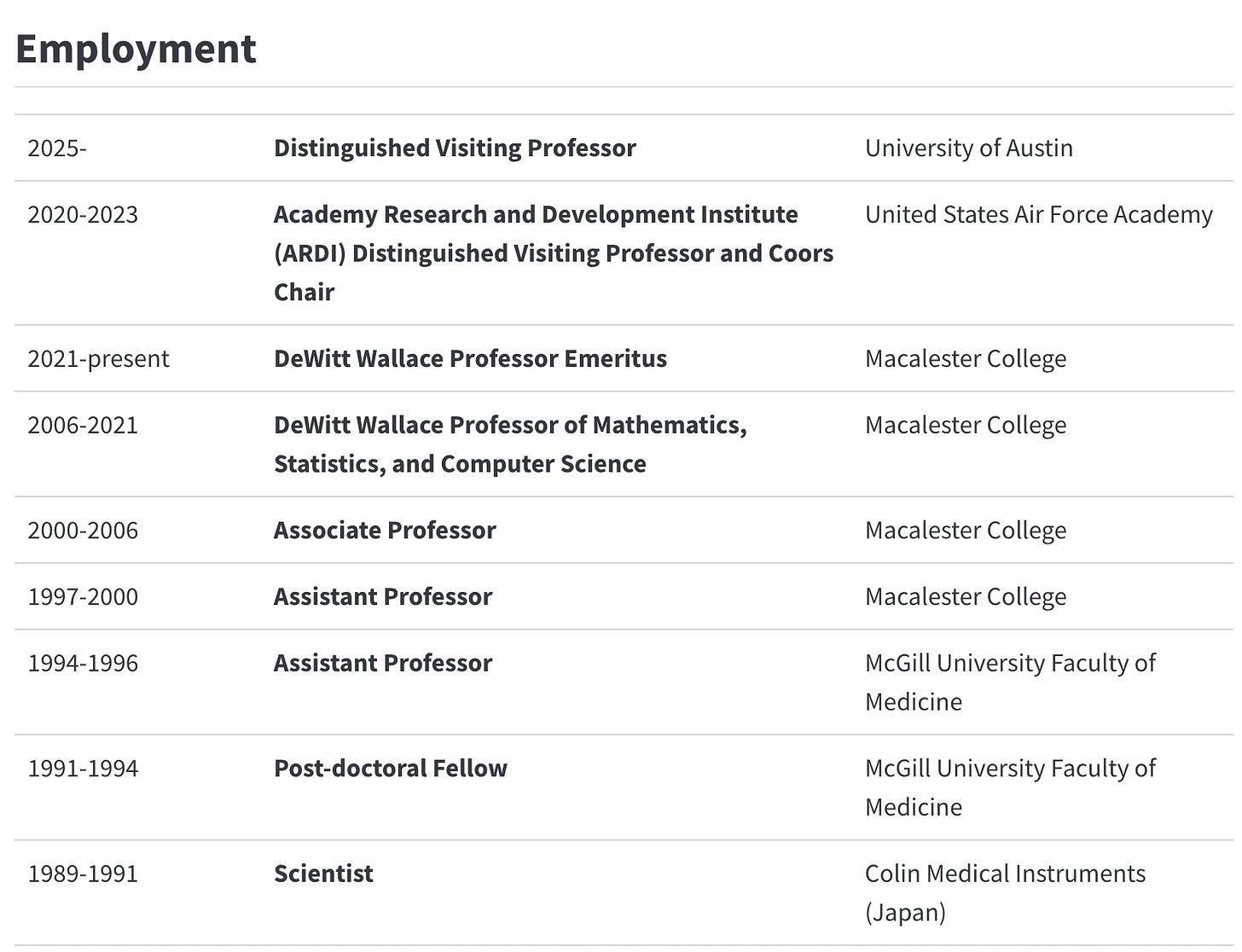Click the 1991-1994 date cell

pos(83,769)
